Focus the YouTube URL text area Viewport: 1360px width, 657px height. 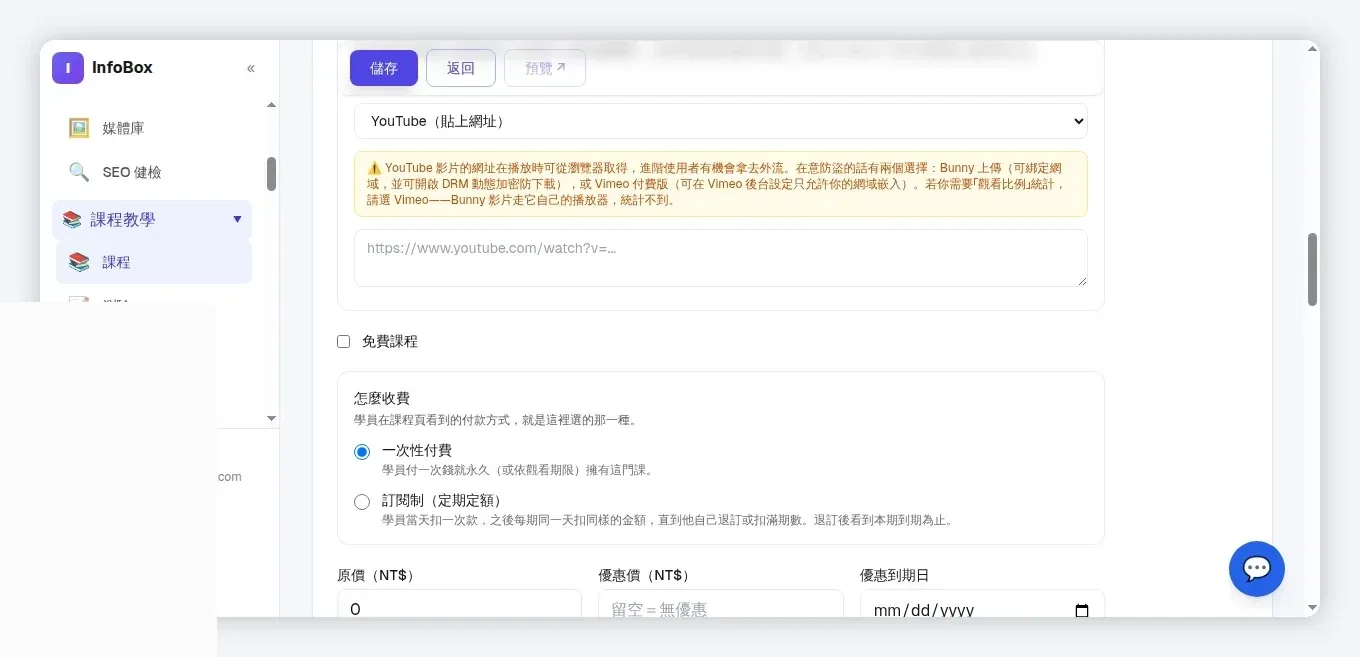click(721, 258)
